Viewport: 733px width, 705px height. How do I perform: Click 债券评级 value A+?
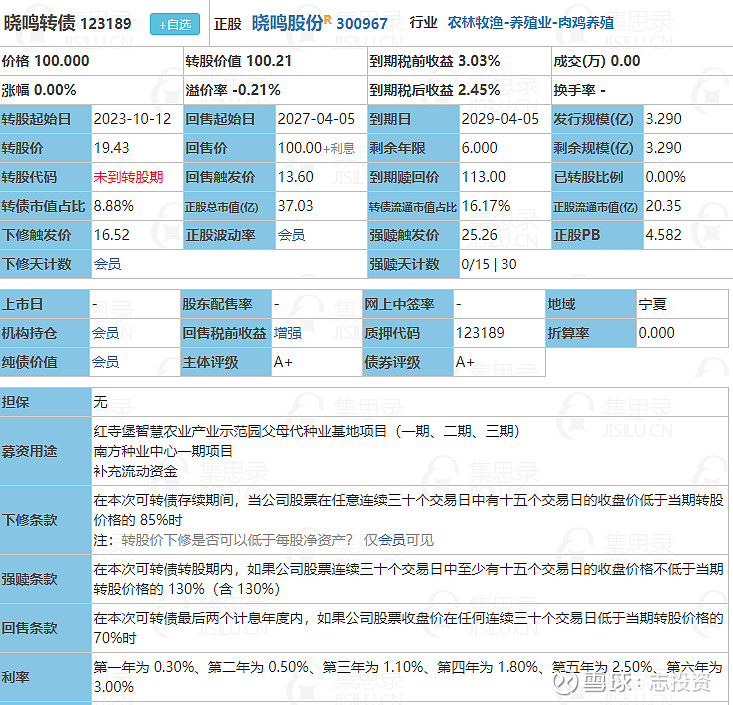click(x=465, y=362)
